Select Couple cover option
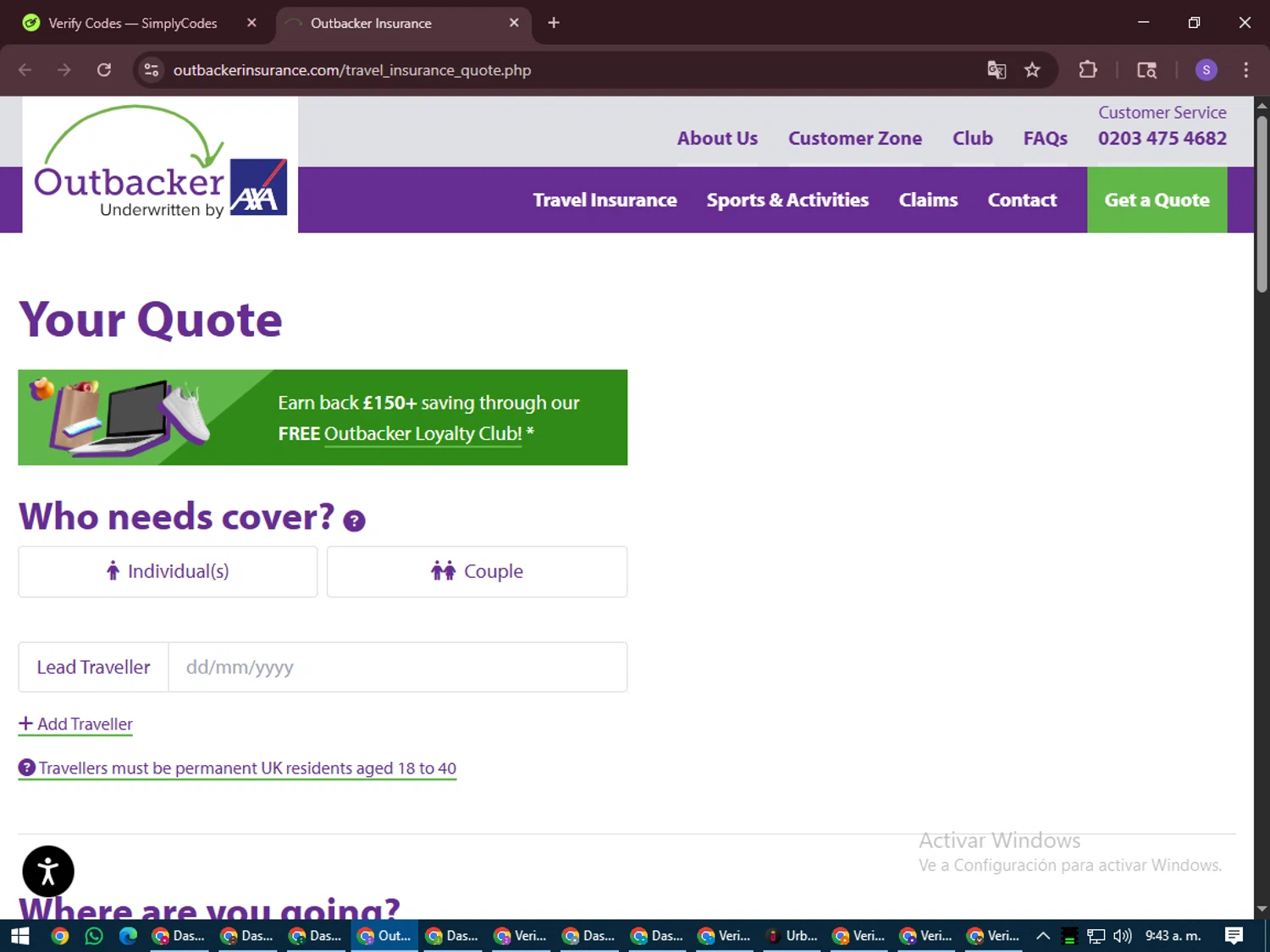Screen dimensions: 1270x952 (x=477, y=571)
